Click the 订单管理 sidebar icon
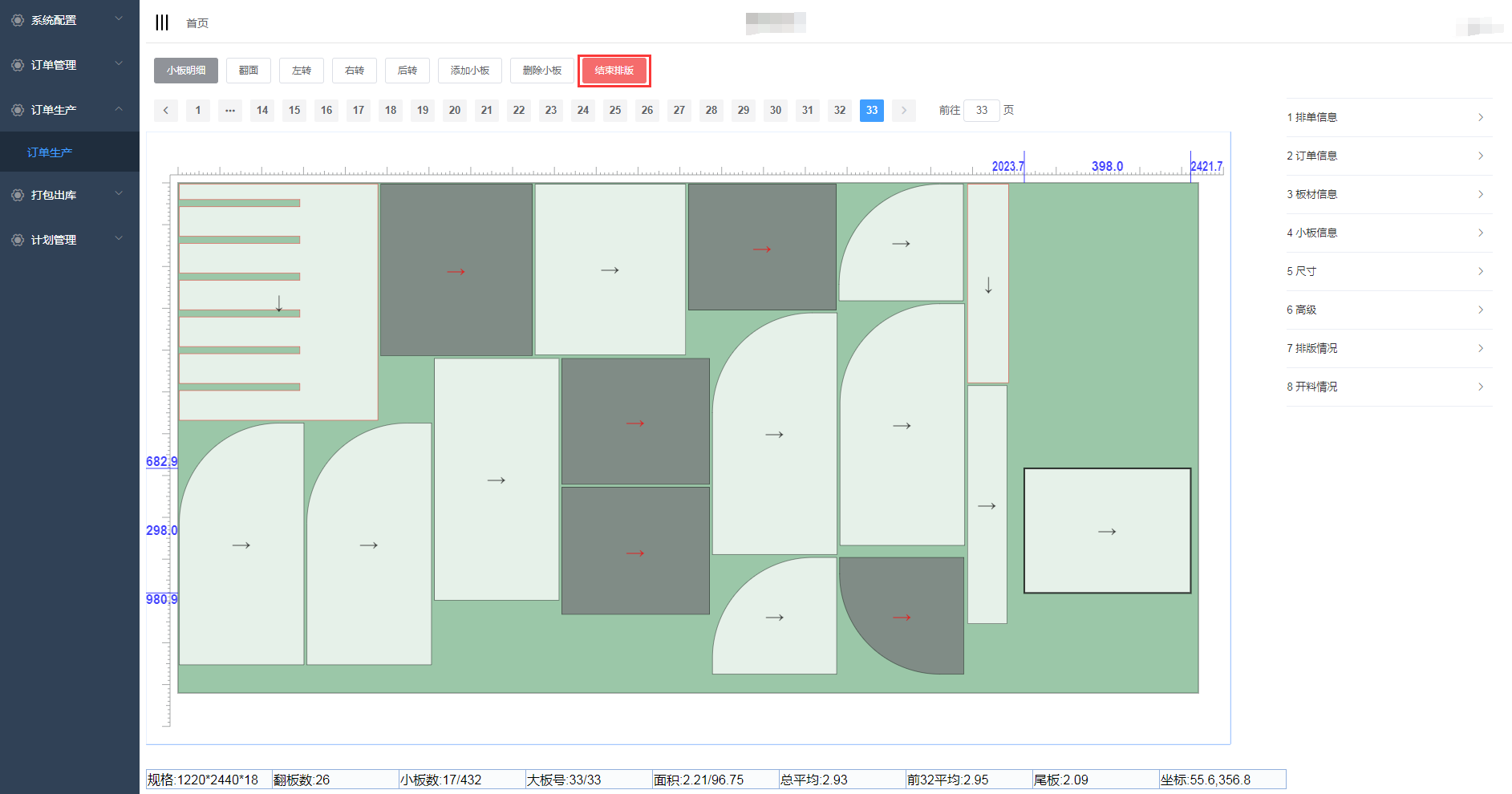Screen dimensions: 1512x794 coord(18,65)
